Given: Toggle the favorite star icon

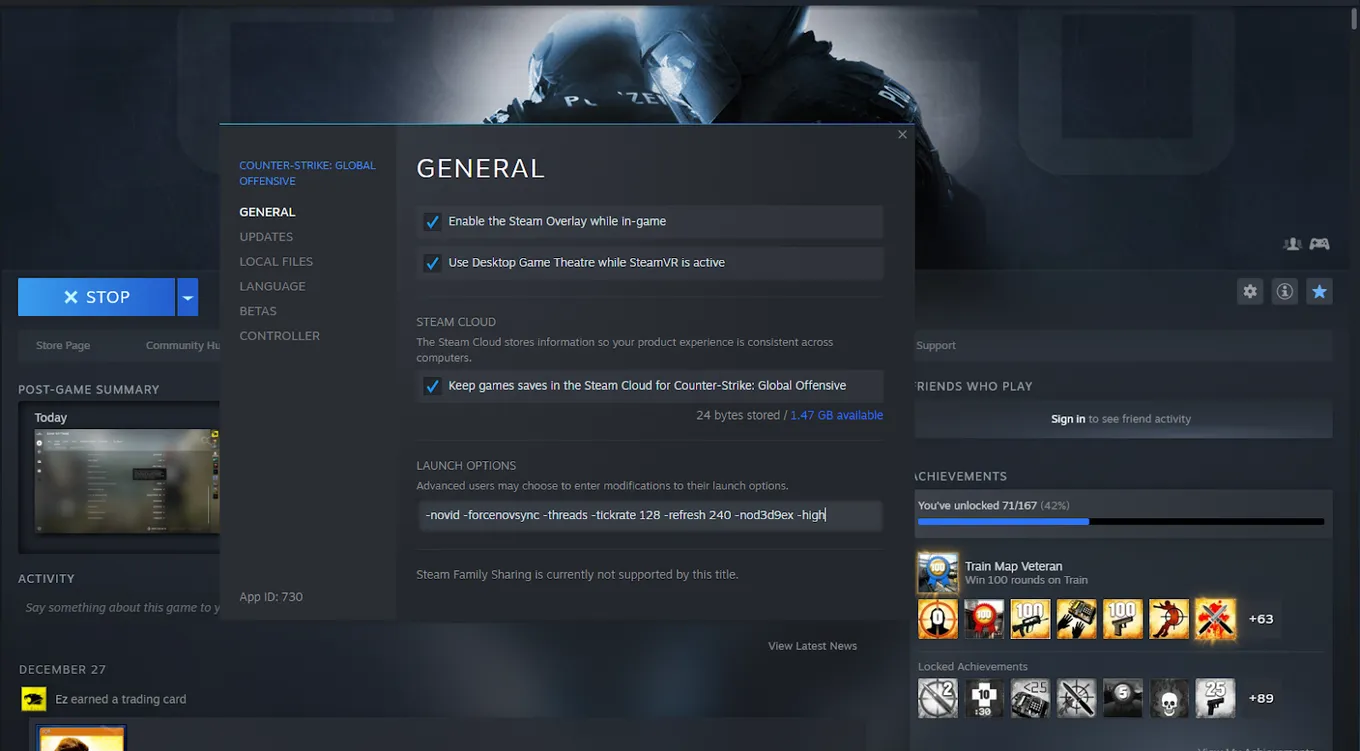Looking at the screenshot, I should coord(1320,292).
